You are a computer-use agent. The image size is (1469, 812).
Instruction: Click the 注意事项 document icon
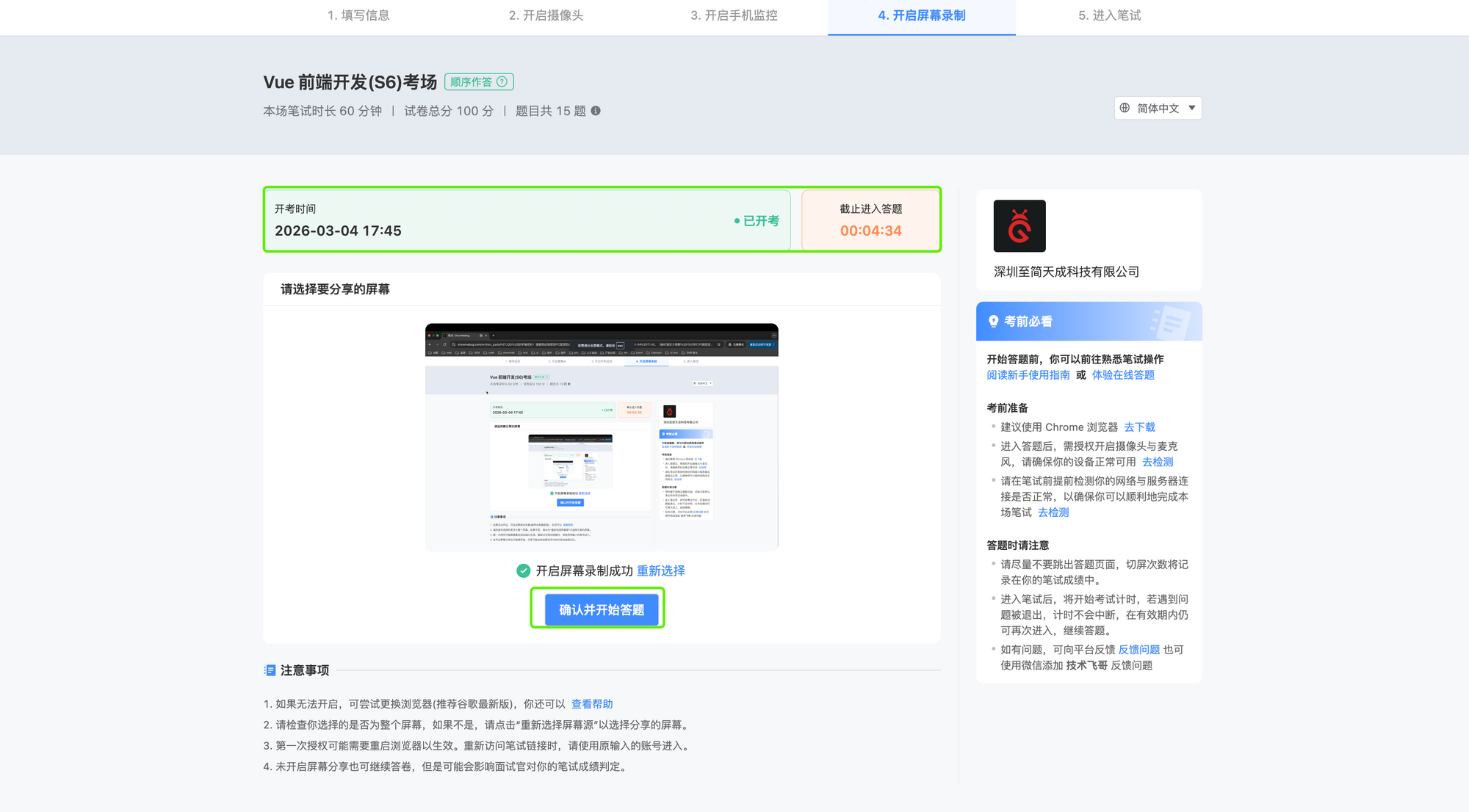(270, 670)
